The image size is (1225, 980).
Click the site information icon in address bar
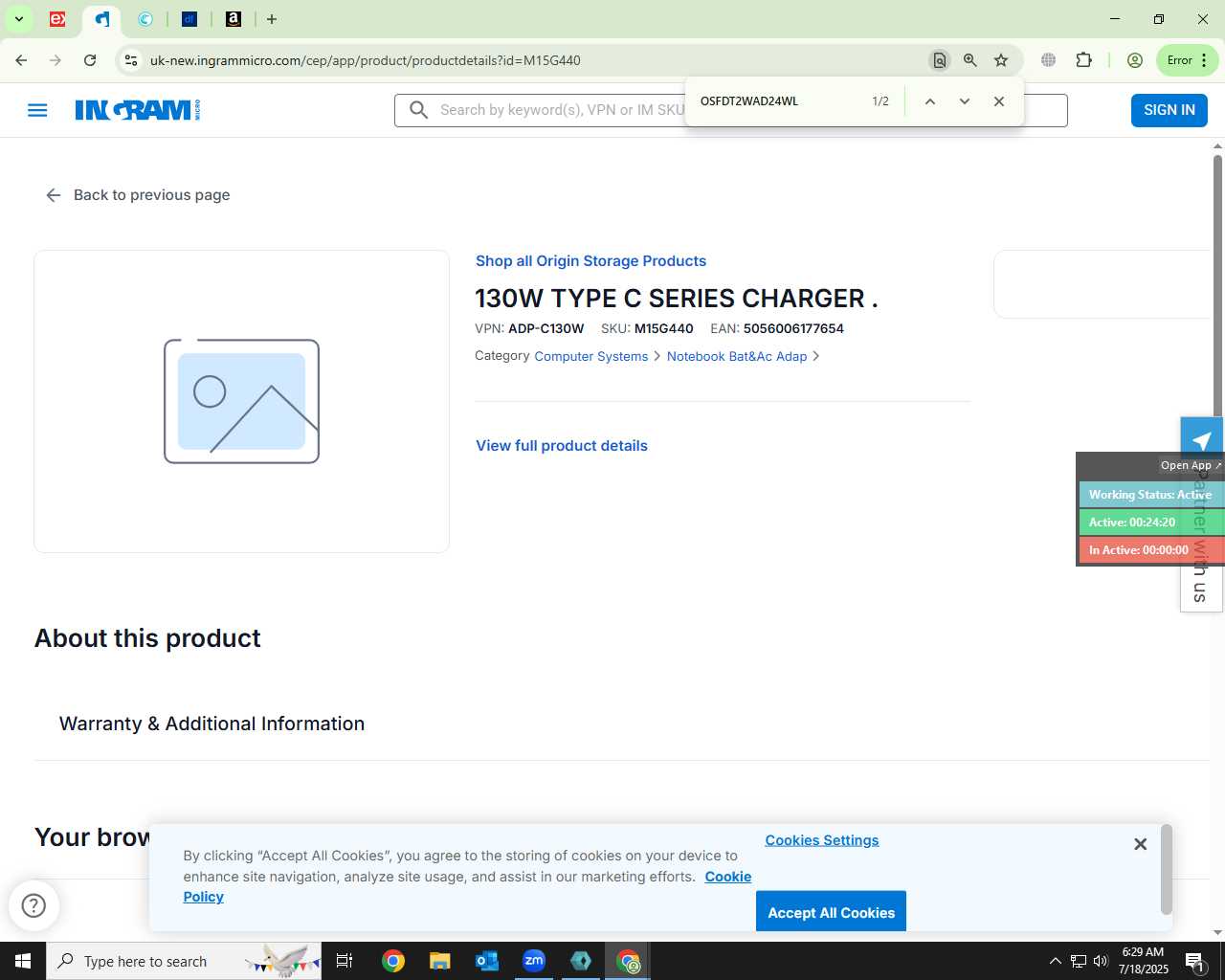[131, 60]
